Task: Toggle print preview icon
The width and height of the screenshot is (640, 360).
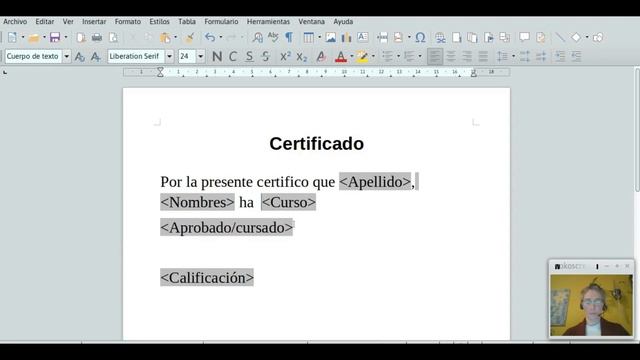Action: click(113, 38)
